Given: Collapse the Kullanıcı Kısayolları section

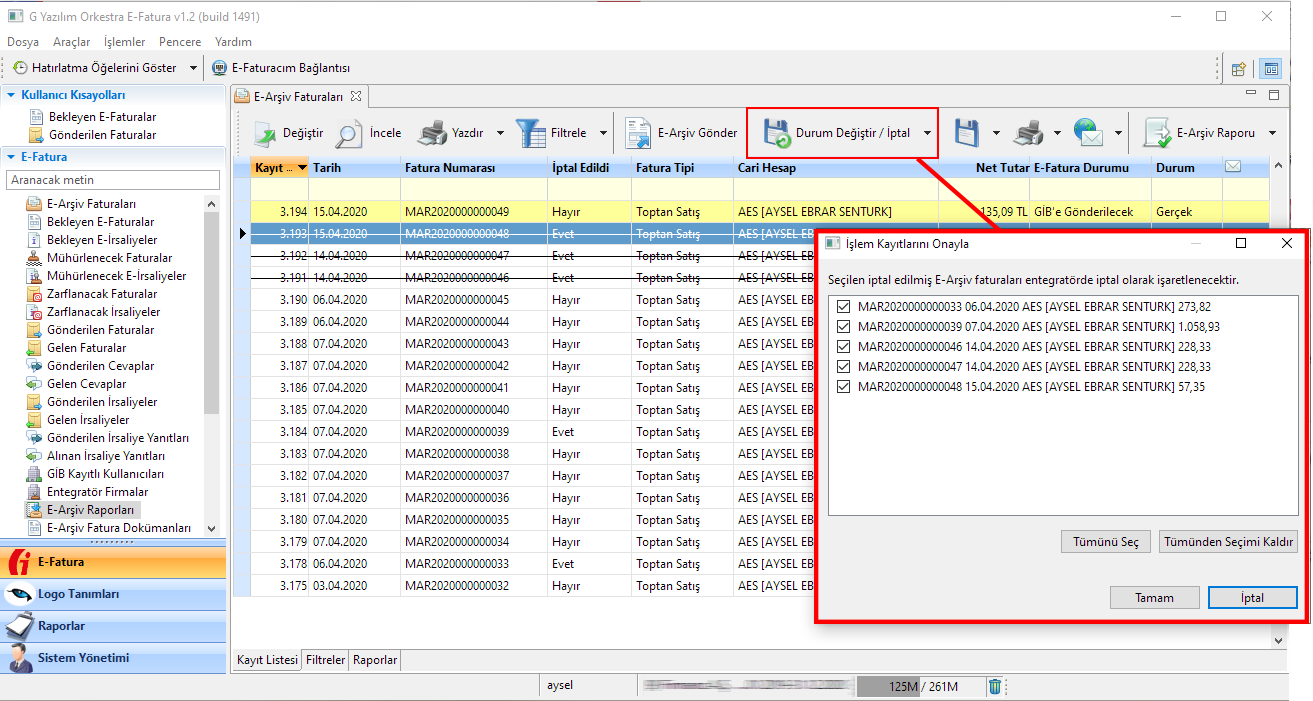Looking at the screenshot, I should click(x=11, y=95).
